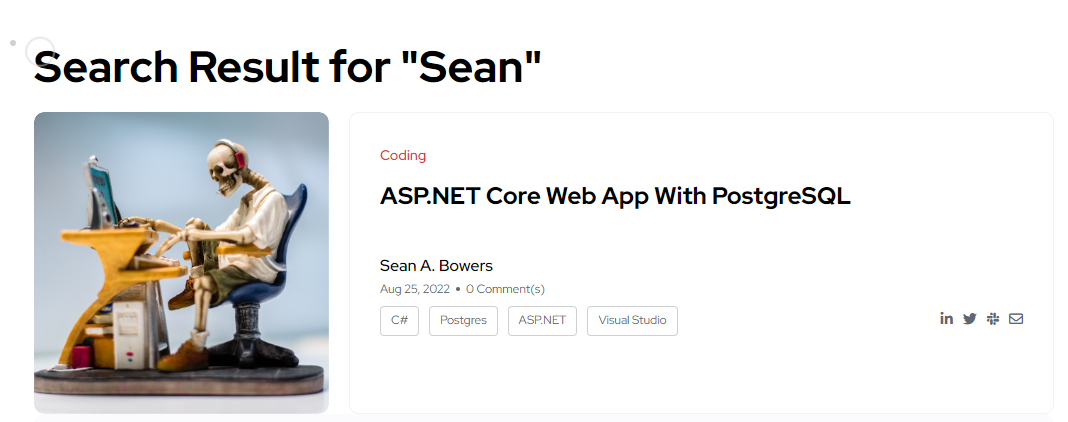This screenshot has width=1068, height=422.
Task: Share the article via Twitter bird icon
Action: 970,319
